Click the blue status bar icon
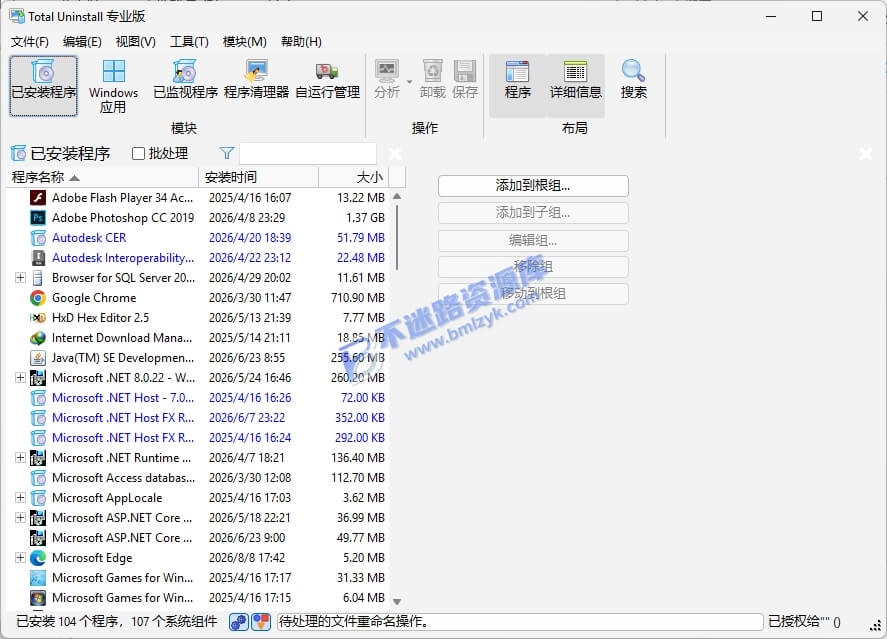 pyautogui.click(x=238, y=622)
